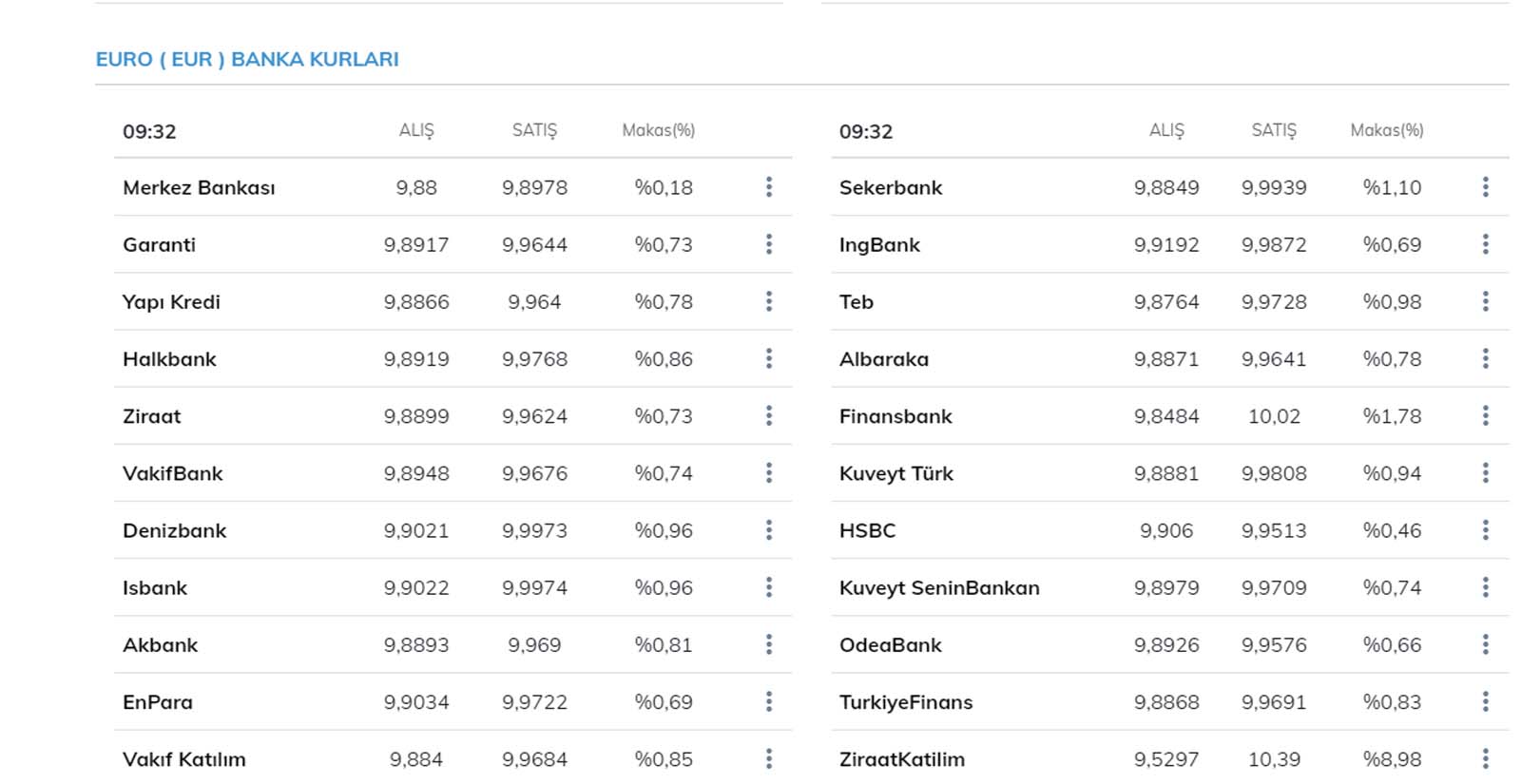Open the three-dot menu for Sekerbank
The width and height of the screenshot is (1521, 784).
[1485, 187]
